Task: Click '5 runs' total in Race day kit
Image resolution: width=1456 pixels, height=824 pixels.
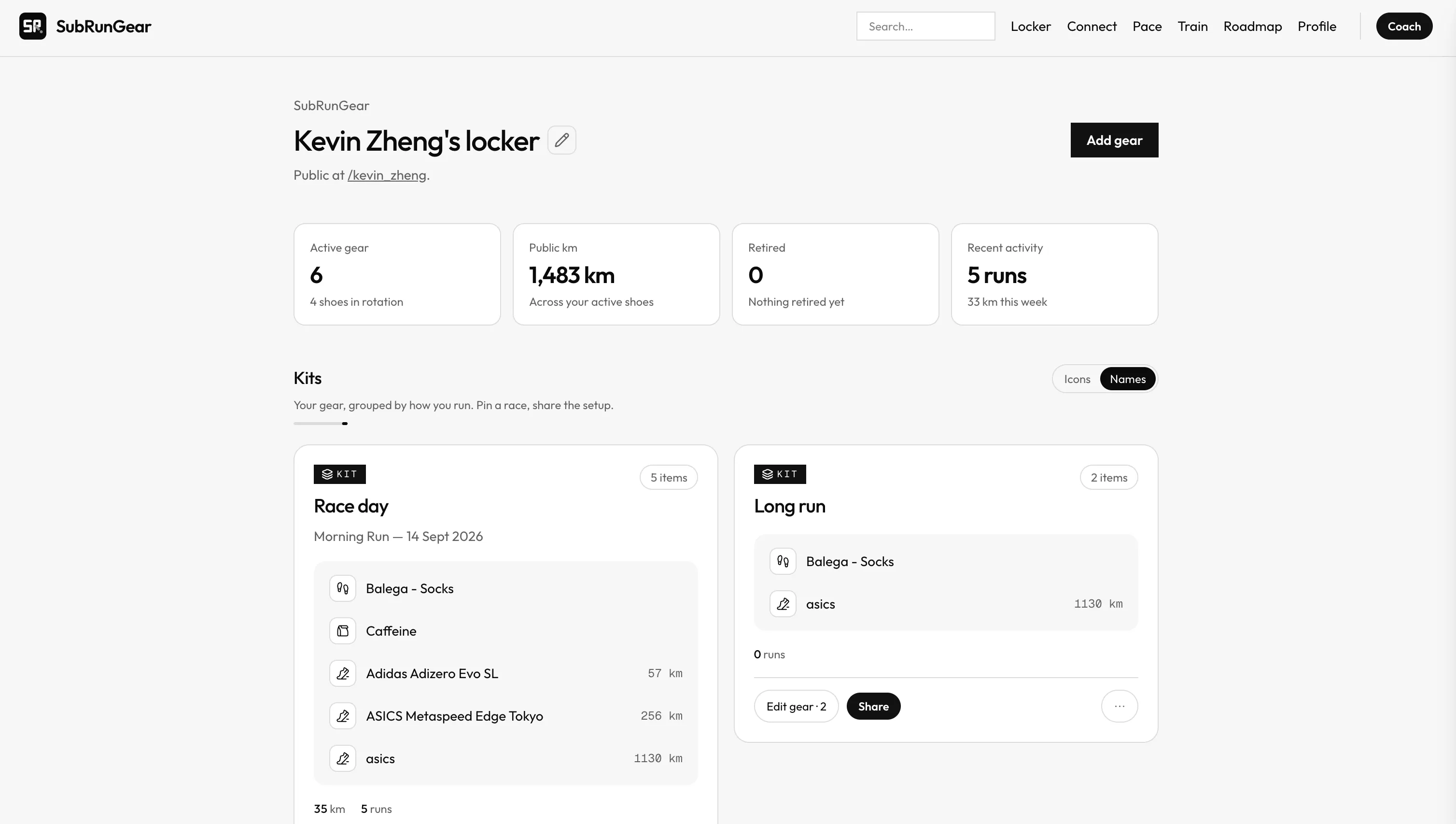Action: pos(376,809)
